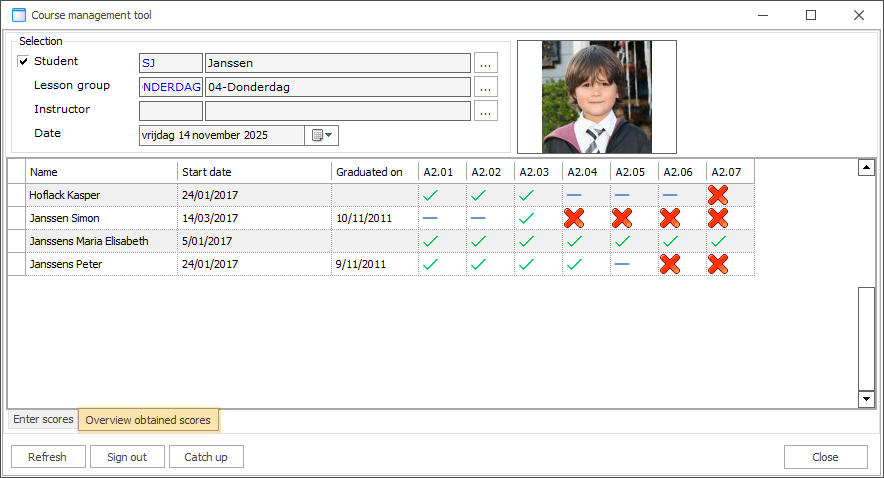Click red cross for Janssen Simon A2.04
The width and height of the screenshot is (884, 478).
tap(574, 218)
